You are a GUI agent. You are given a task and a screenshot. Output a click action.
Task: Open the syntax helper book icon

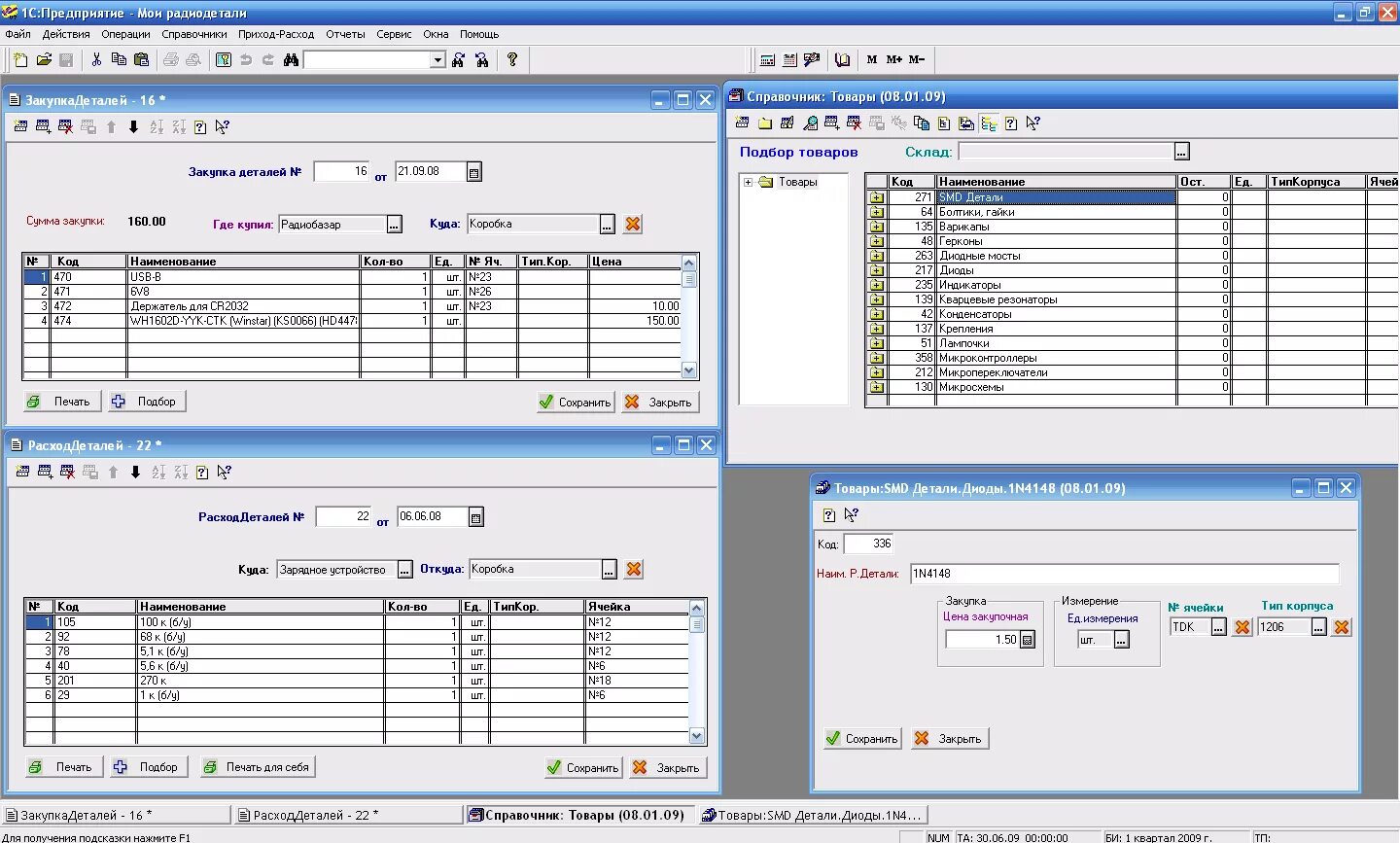tap(843, 59)
